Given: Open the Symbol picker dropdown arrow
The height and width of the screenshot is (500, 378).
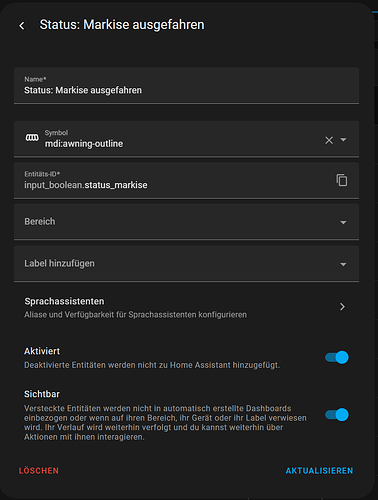Looking at the screenshot, I should click(343, 140).
